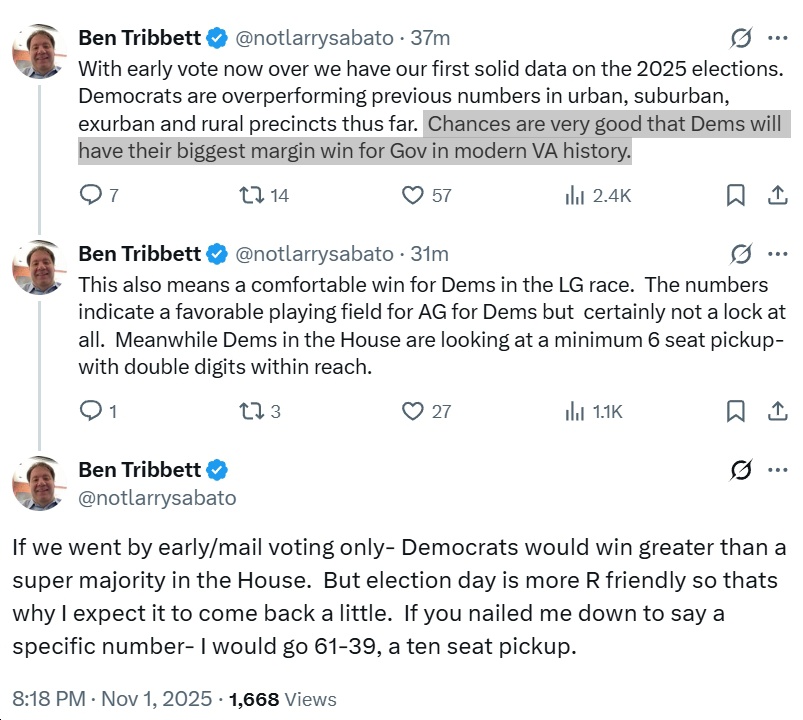
Task: Click the 8:18 PM Nov 1, 2025 timestamp
Action: point(112,699)
